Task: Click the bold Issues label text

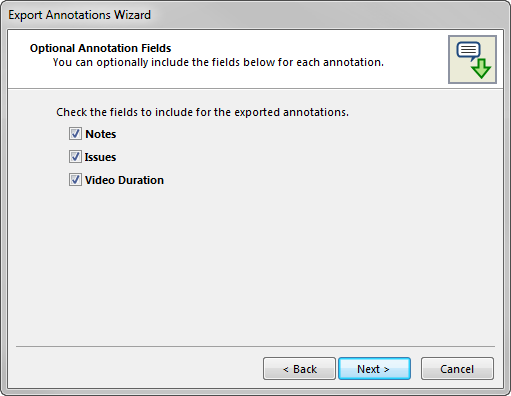Action: (100, 157)
